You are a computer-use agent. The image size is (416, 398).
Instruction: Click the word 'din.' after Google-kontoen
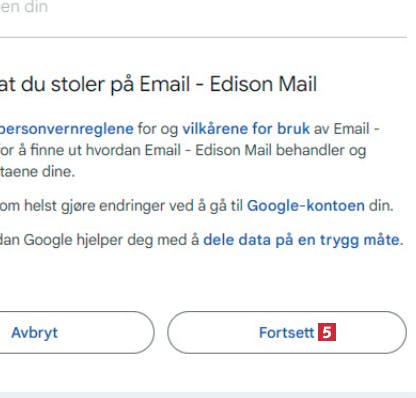coord(381,206)
